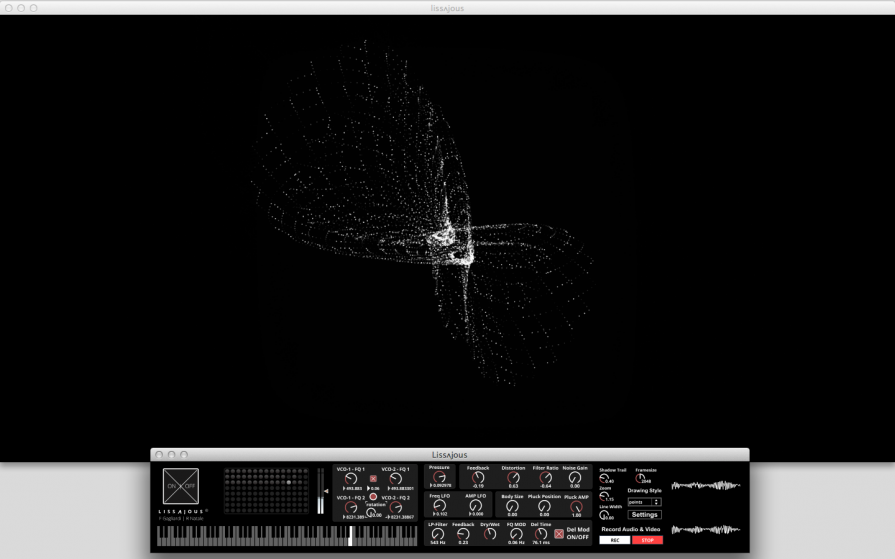
Task: Click the vertical level slider beside the dot grid
Action: [320, 490]
